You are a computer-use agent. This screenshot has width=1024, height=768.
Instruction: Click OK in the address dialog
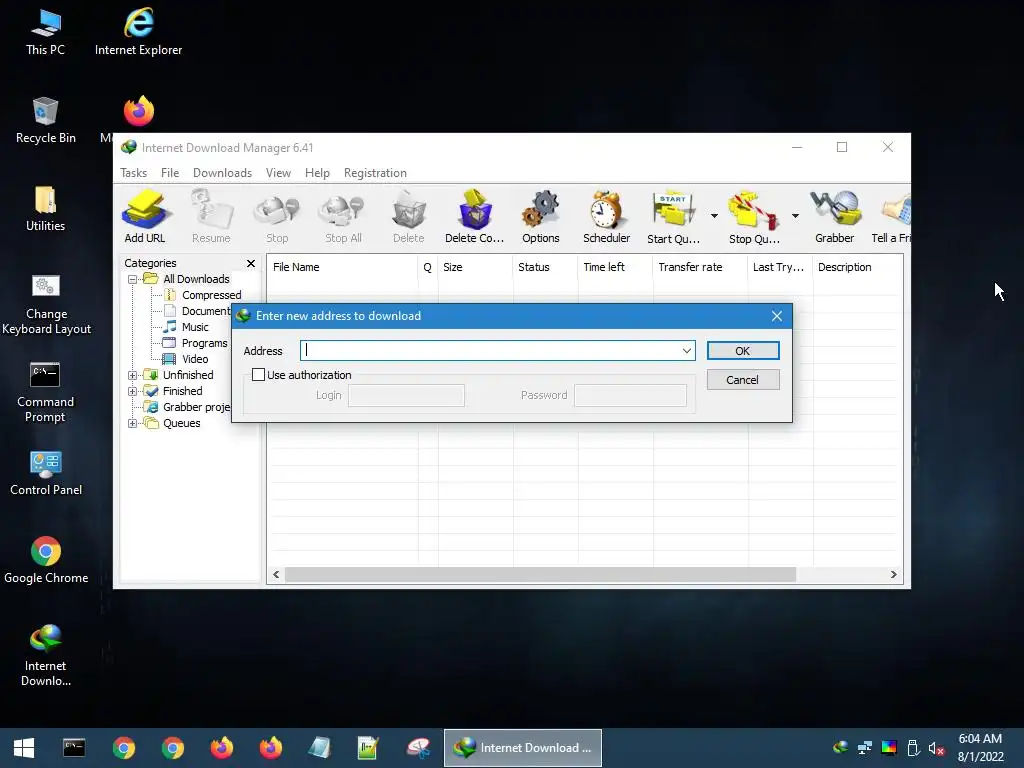743,351
